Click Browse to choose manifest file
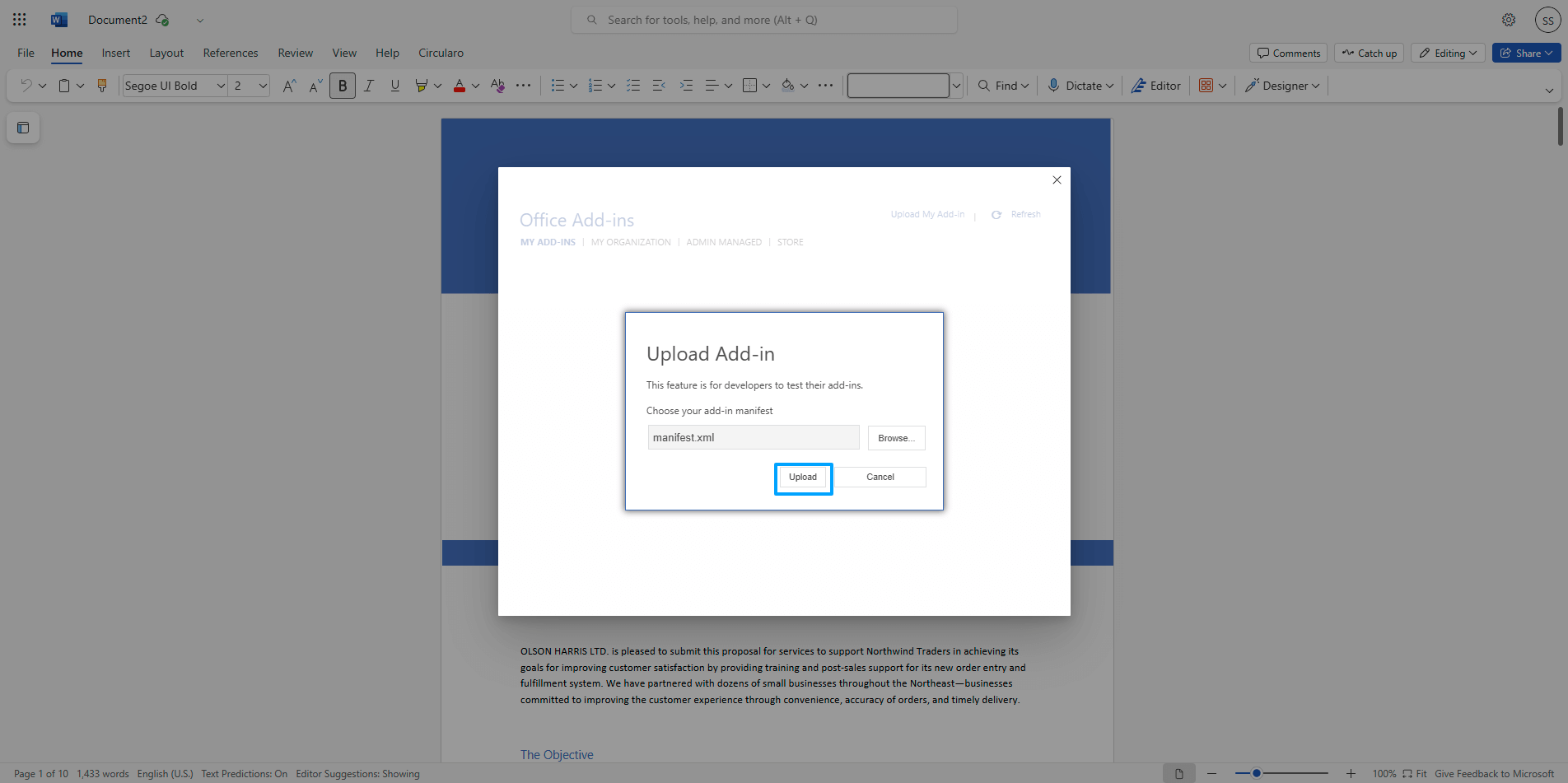 tap(896, 438)
